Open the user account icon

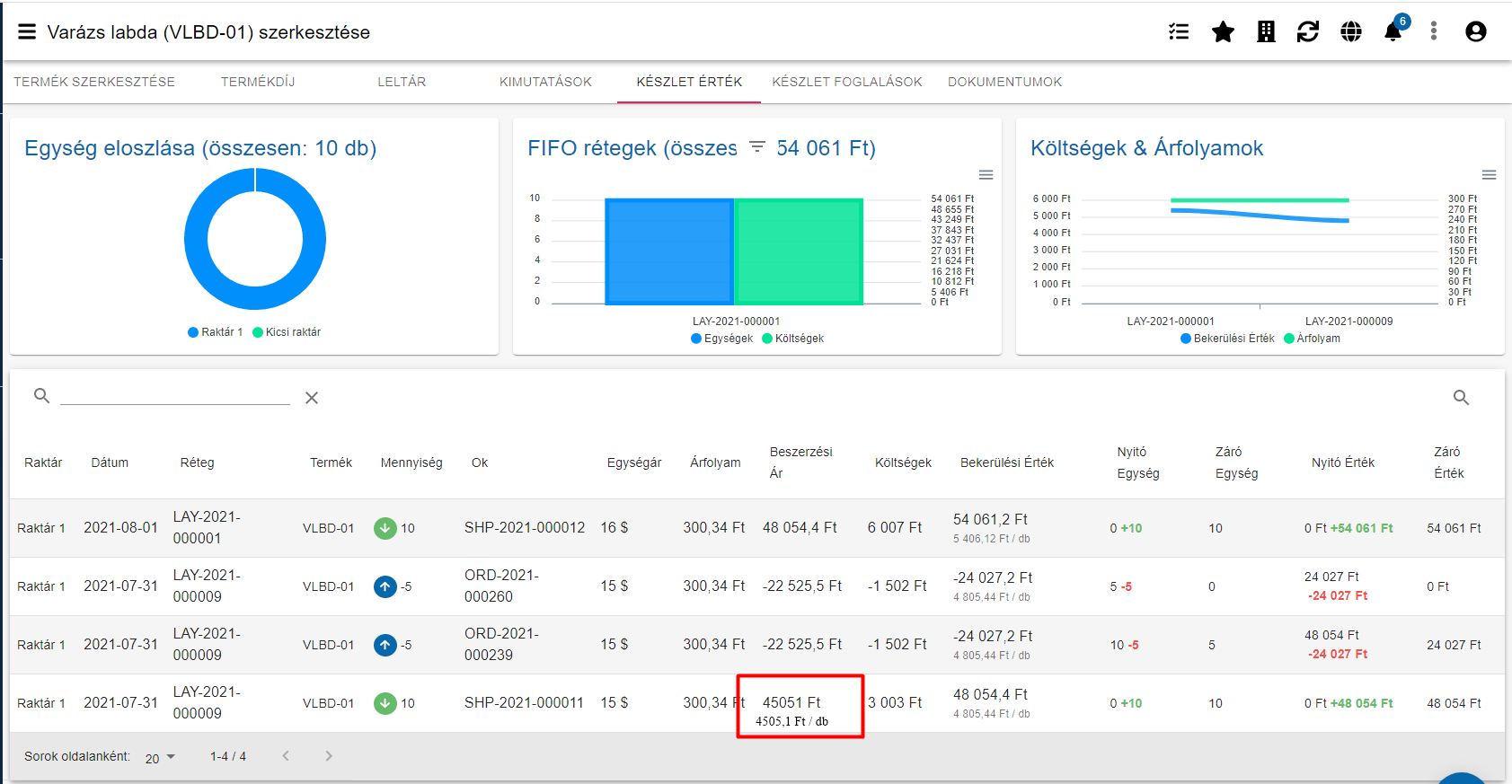[x=1476, y=32]
